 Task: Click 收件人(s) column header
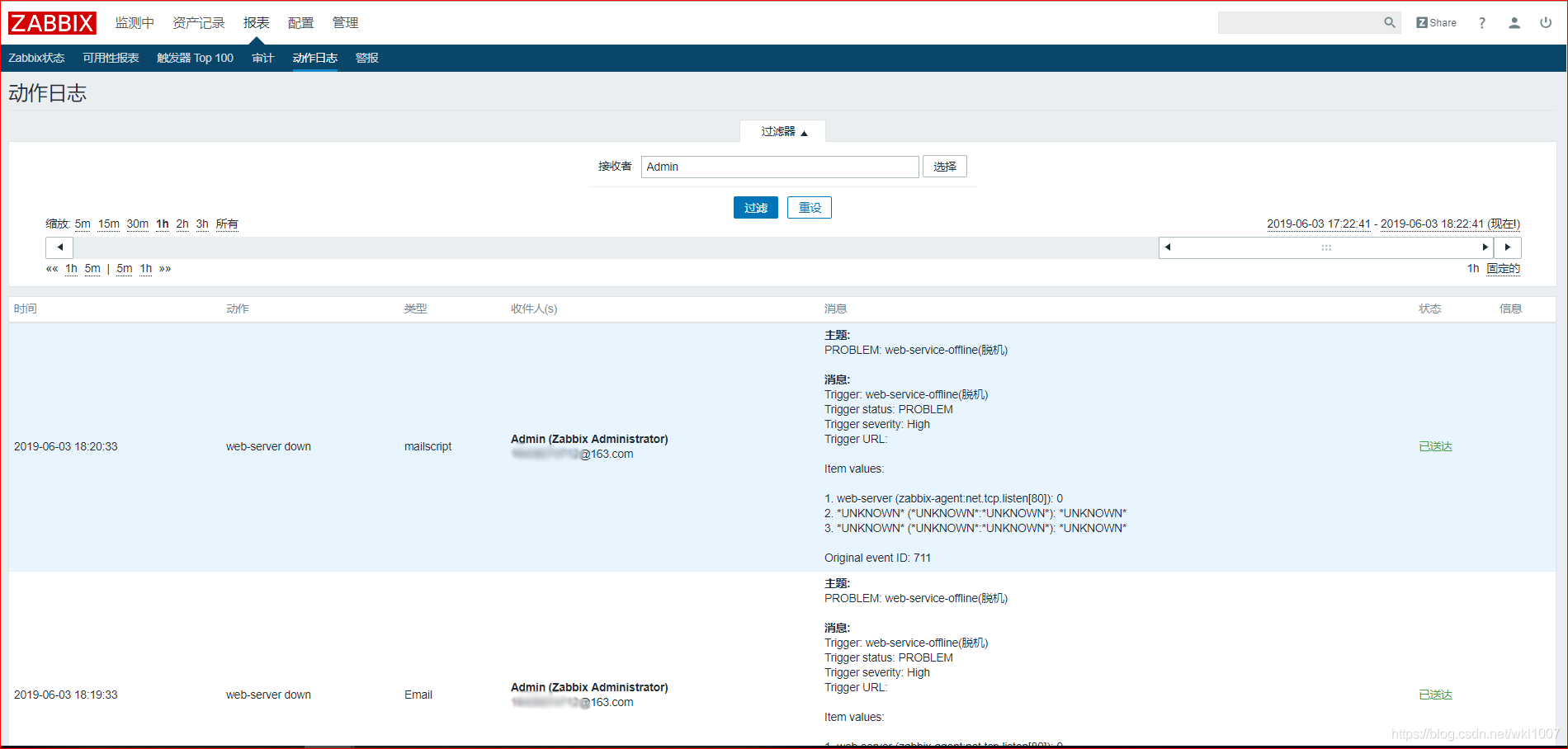click(534, 309)
